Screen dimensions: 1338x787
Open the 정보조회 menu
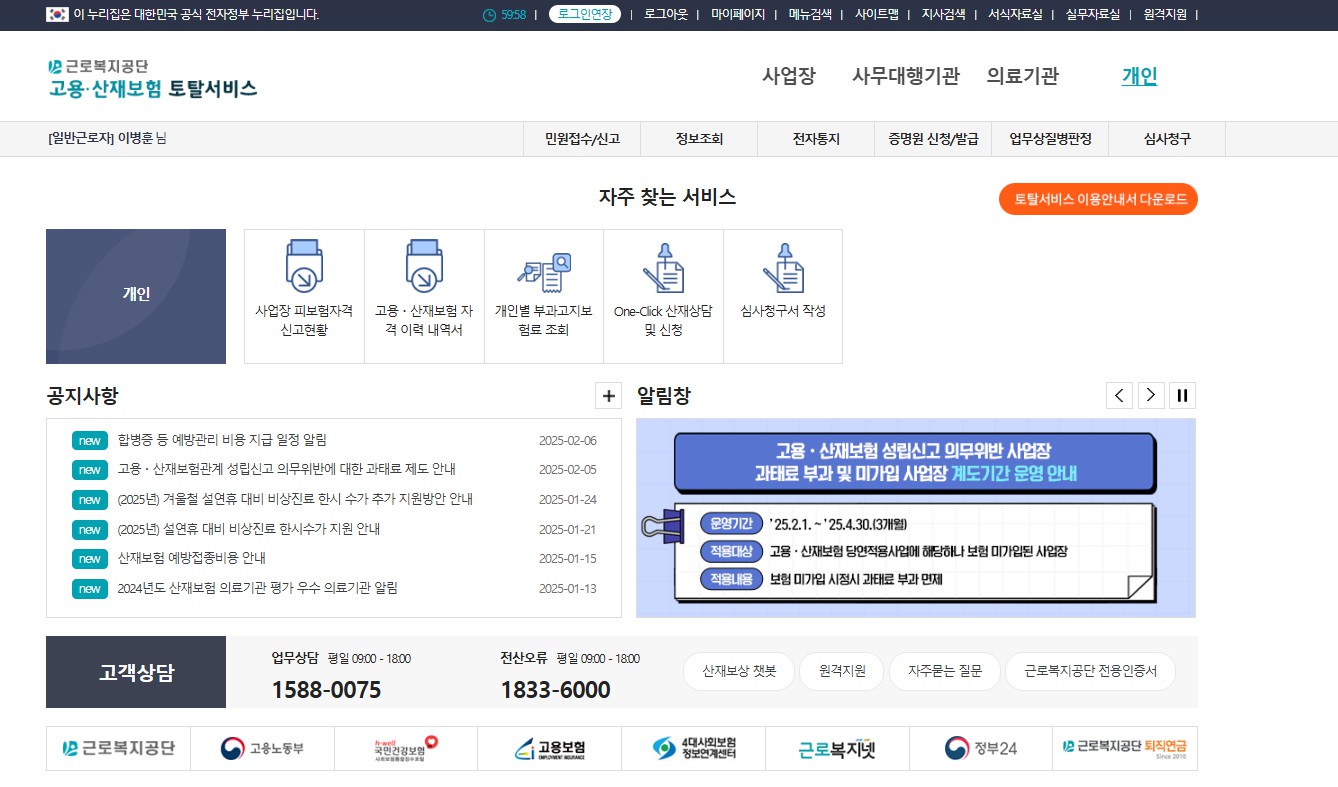tap(698, 139)
